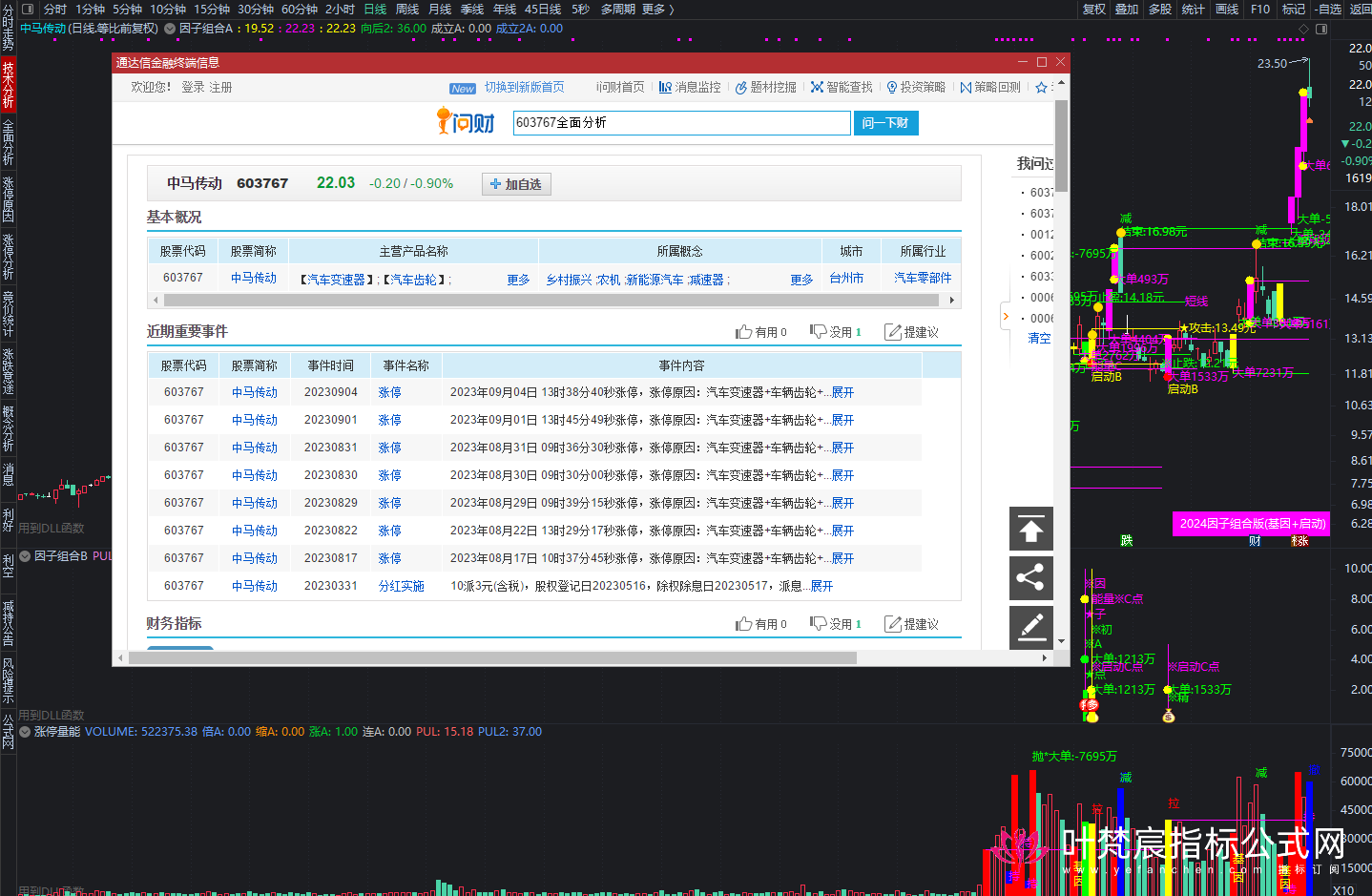This screenshot has width=1372, height=896.
Task: Click orange arrow expander beside 我问过 panel
Action: click(1005, 316)
